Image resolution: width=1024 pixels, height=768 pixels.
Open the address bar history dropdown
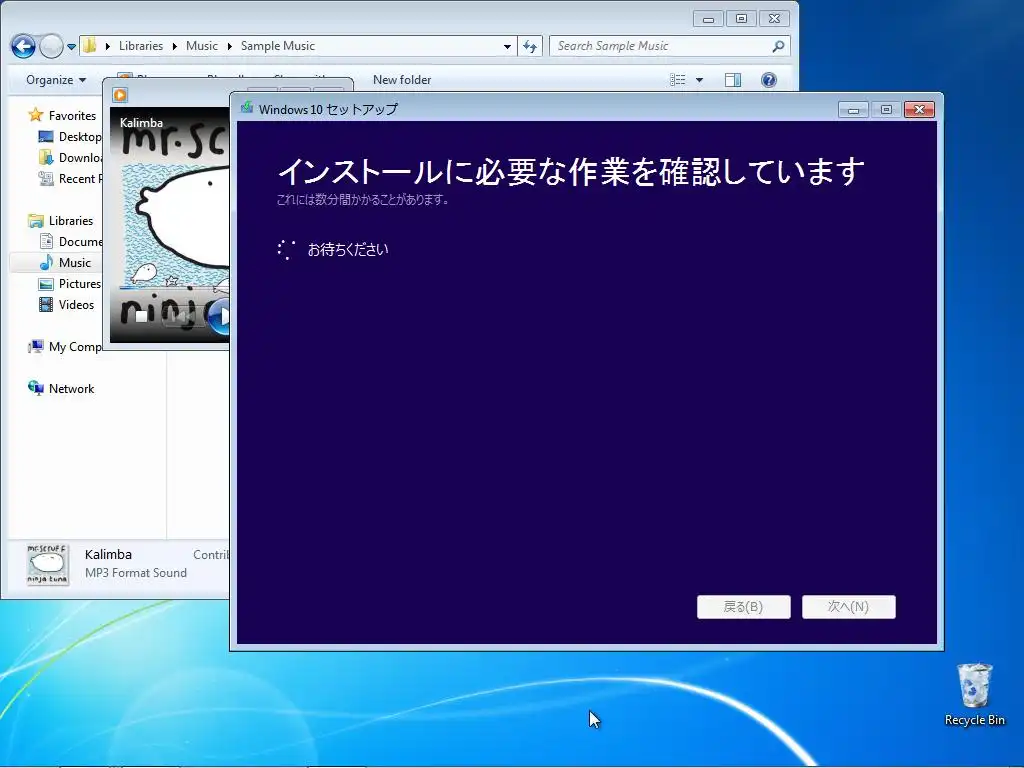click(507, 46)
